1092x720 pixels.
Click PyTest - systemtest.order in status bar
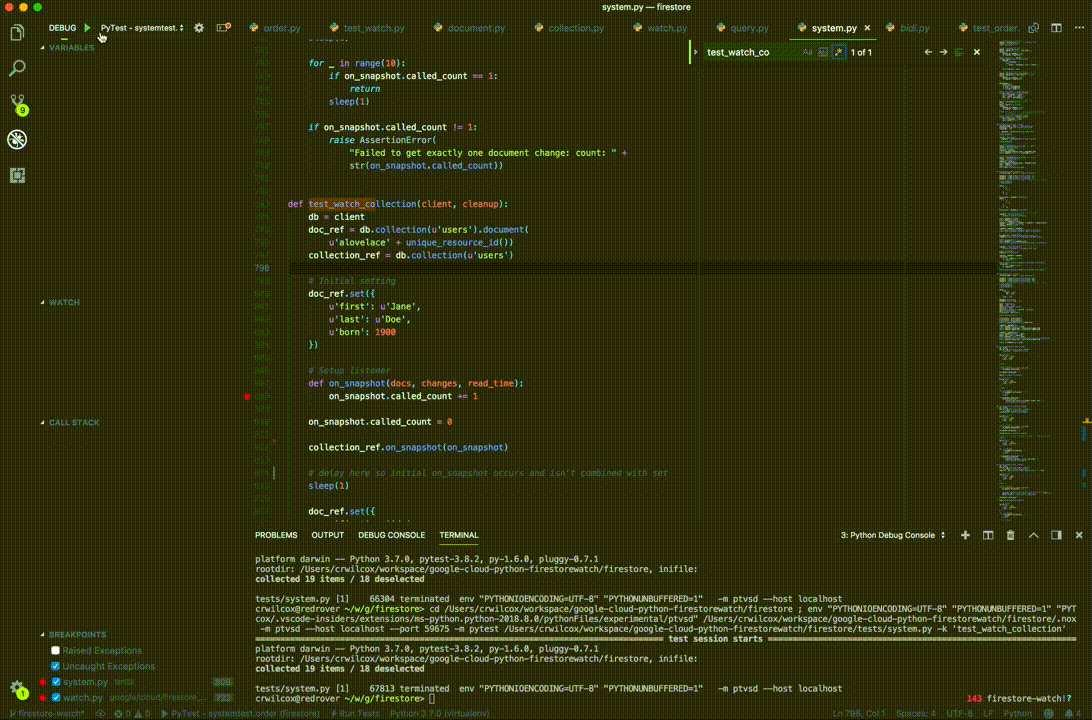(240, 714)
